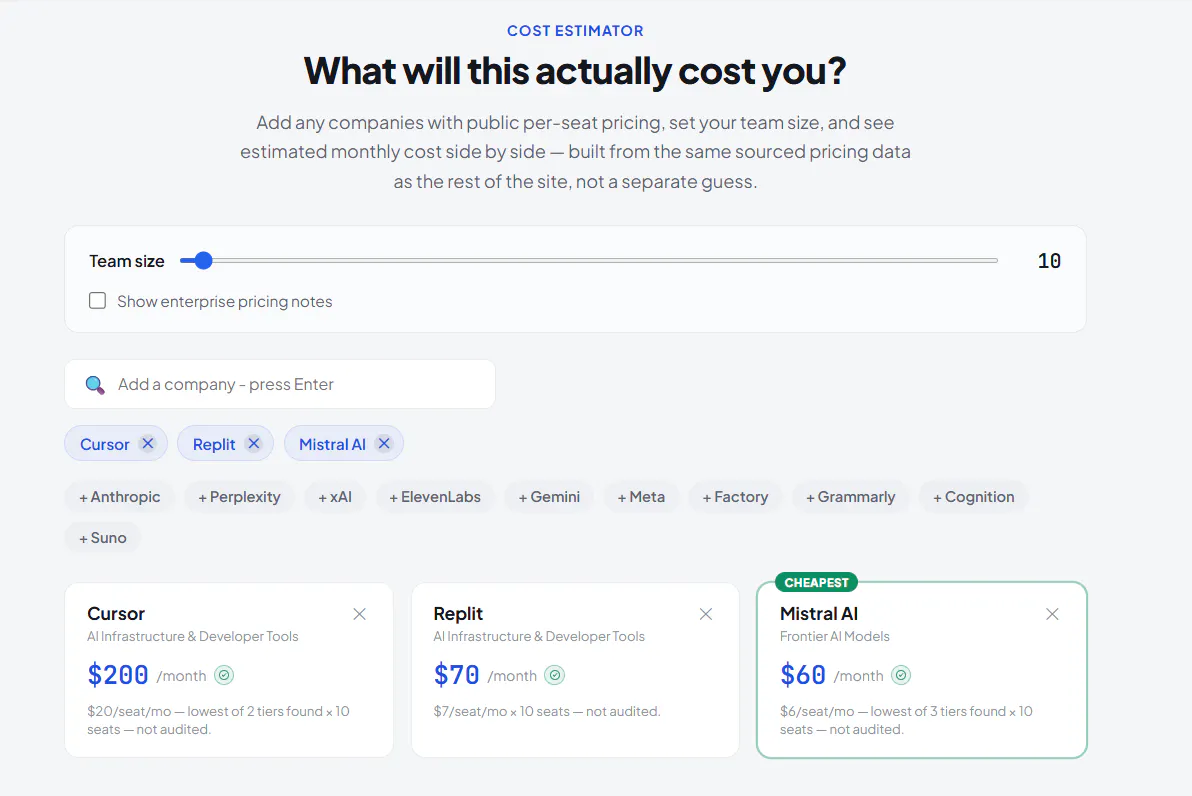Click the verified checkmark beside Mistral $60
The width and height of the screenshot is (1192, 796).
pos(901,675)
